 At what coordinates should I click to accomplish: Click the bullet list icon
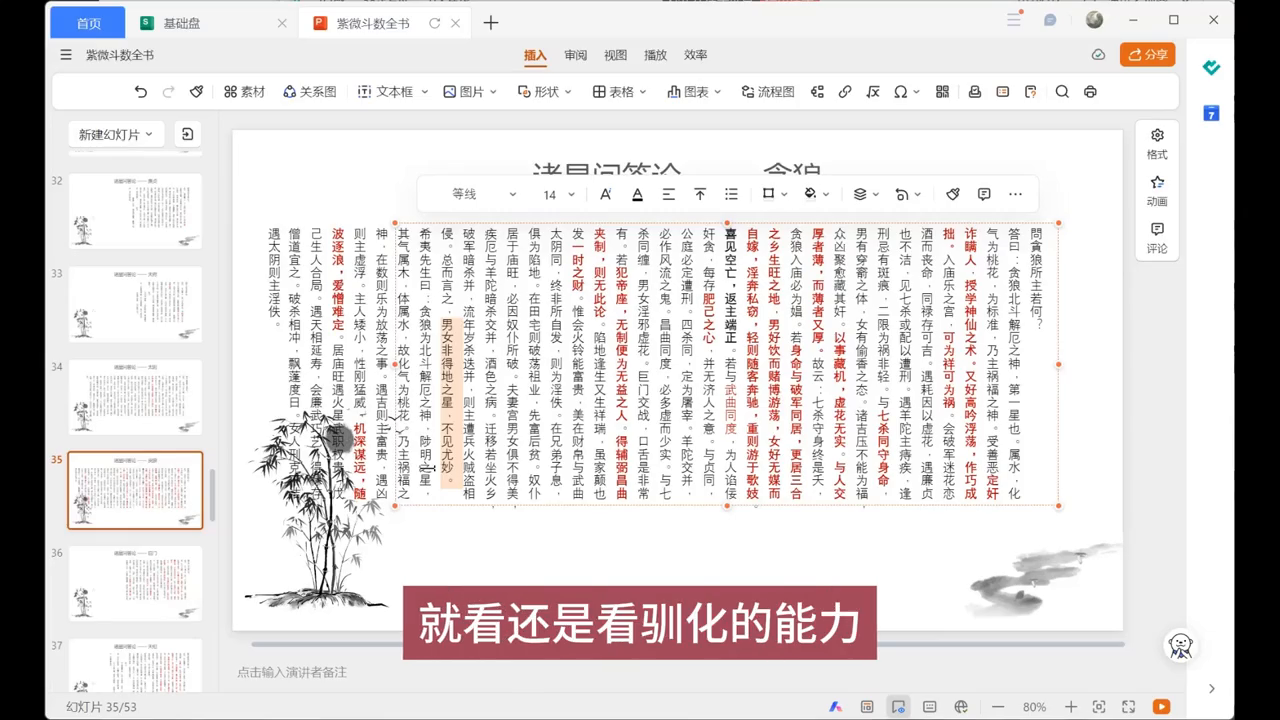(731, 194)
